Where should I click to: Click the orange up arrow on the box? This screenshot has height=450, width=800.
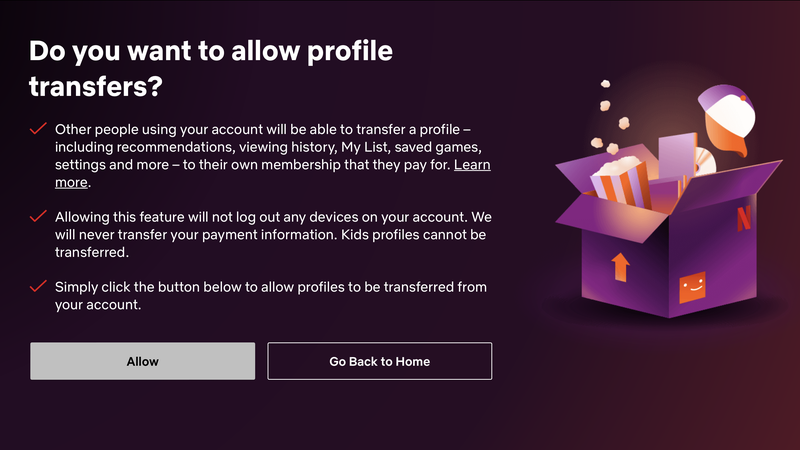click(620, 267)
